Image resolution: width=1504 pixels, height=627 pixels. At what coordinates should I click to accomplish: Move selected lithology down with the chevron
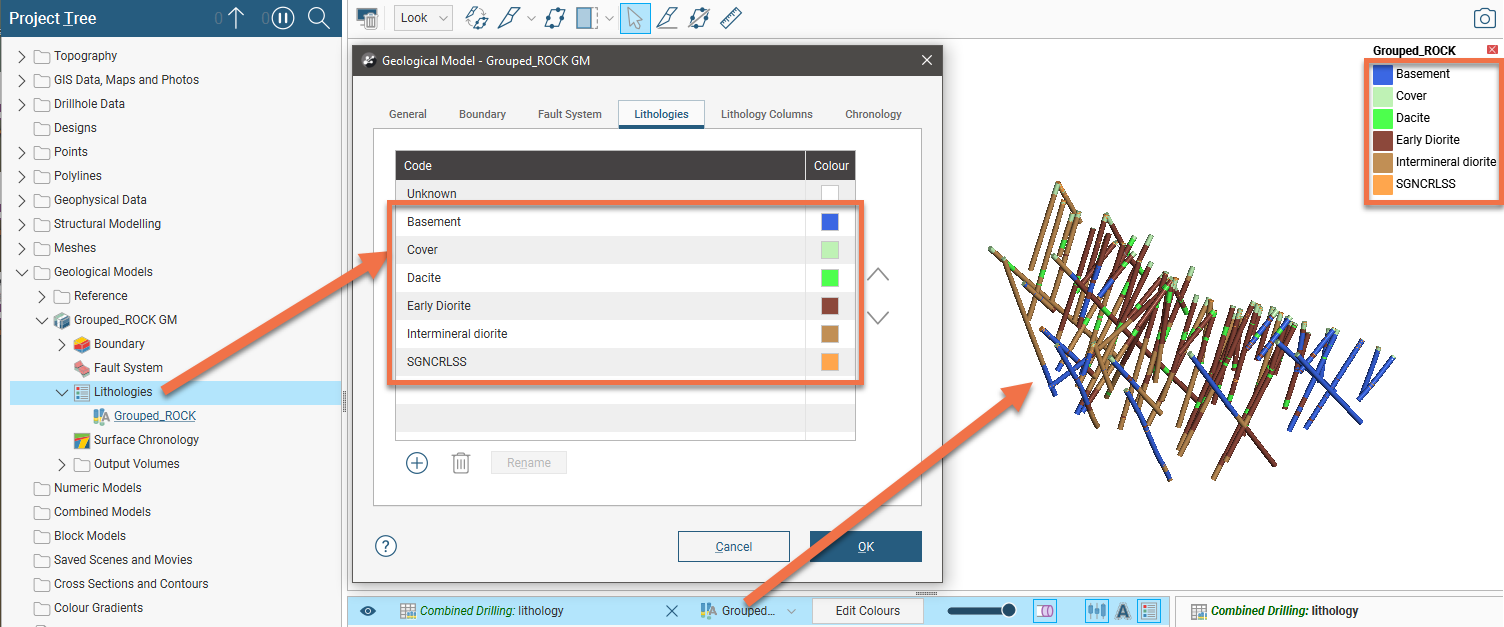pyautogui.click(x=877, y=317)
